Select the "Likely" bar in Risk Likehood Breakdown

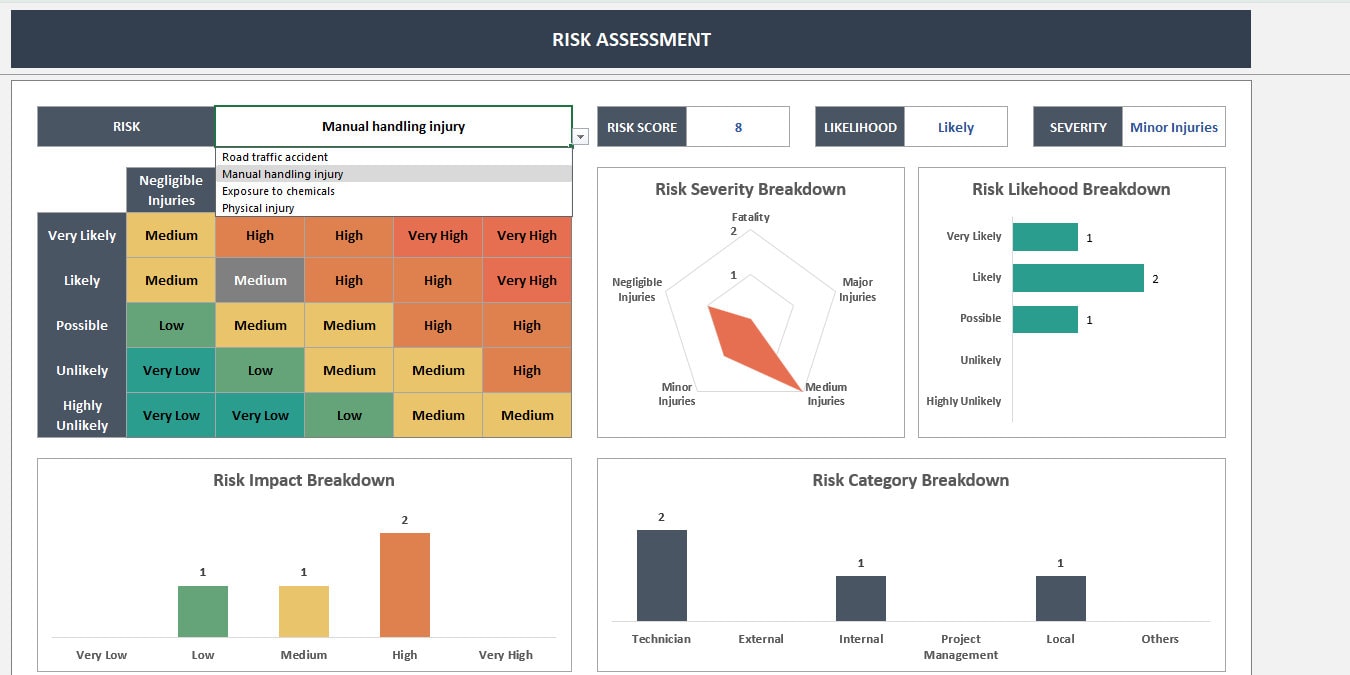(x=1078, y=277)
